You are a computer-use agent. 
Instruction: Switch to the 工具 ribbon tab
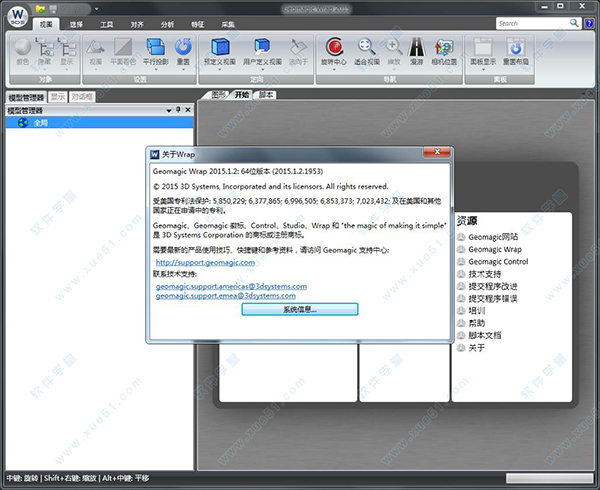click(x=107, y=24)
